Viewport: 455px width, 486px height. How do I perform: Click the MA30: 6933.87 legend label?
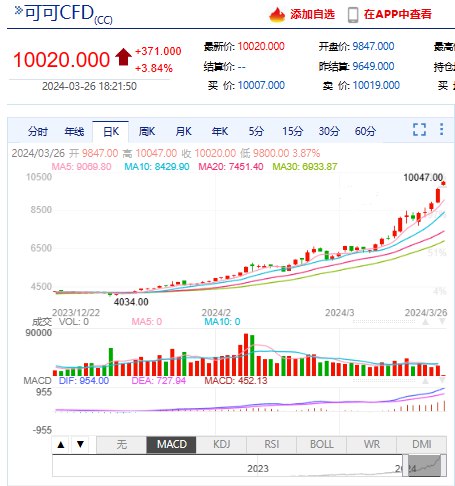[305, 166]
